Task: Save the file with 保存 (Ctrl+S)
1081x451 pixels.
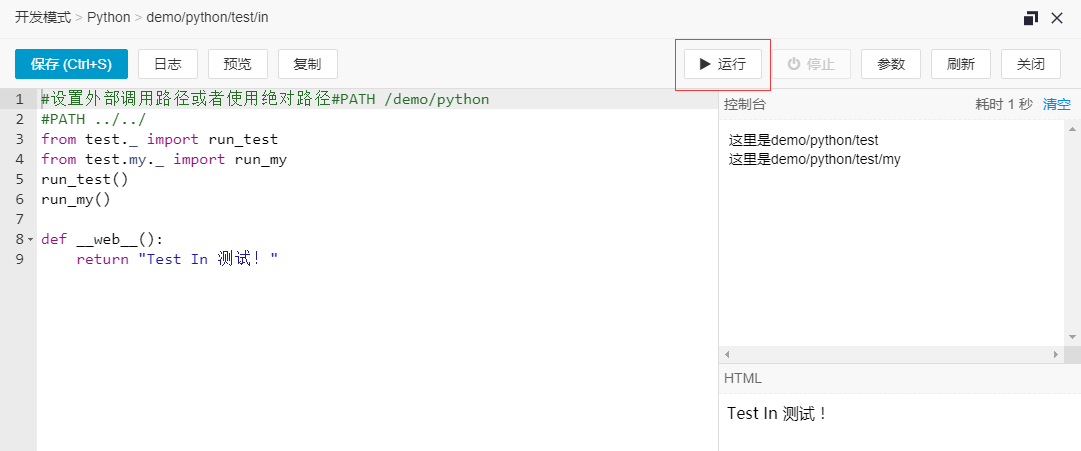Action: [x=71, y=64]
